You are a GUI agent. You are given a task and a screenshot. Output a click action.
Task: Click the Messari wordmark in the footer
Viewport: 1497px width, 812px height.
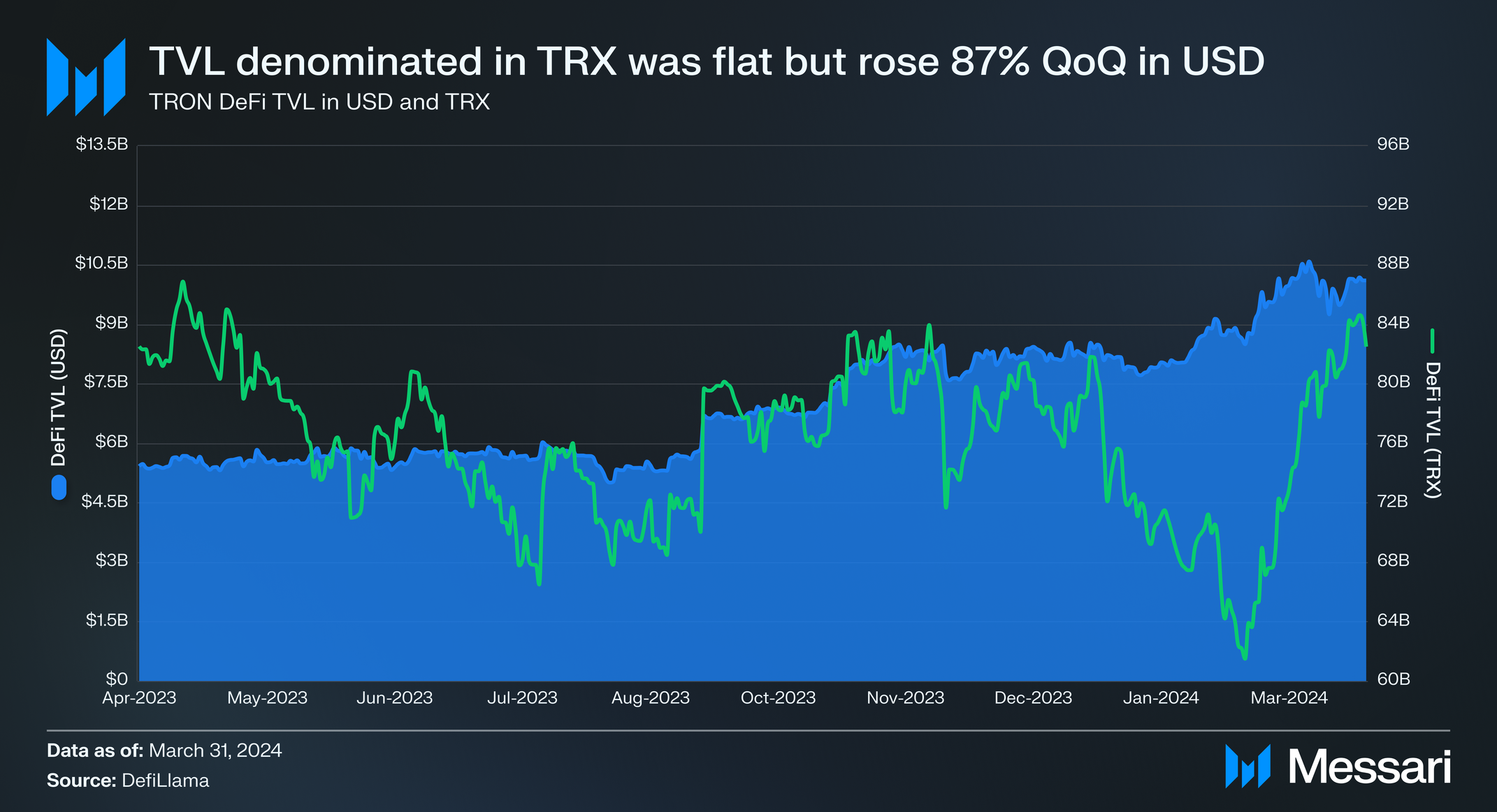point(1370,767)
